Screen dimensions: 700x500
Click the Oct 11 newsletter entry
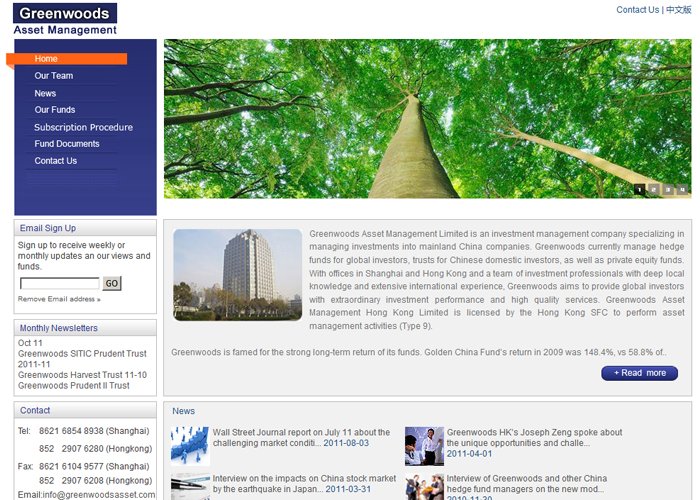tap(30, 343)
